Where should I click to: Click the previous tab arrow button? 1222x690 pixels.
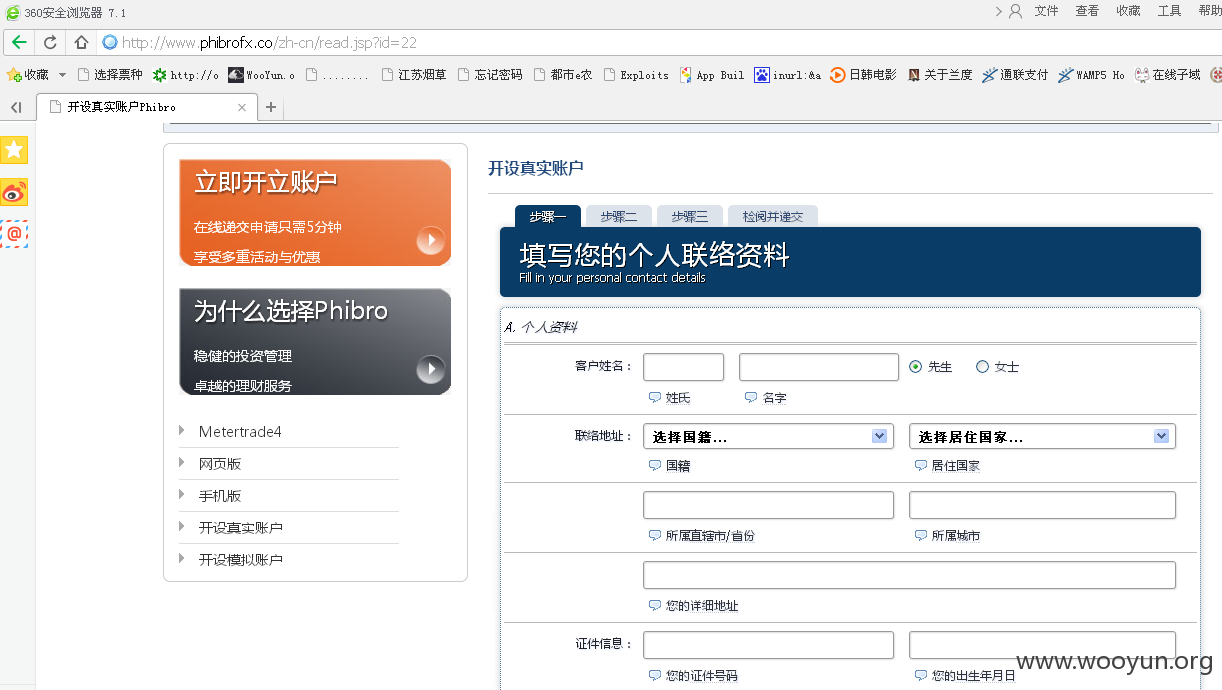[15, 107]
